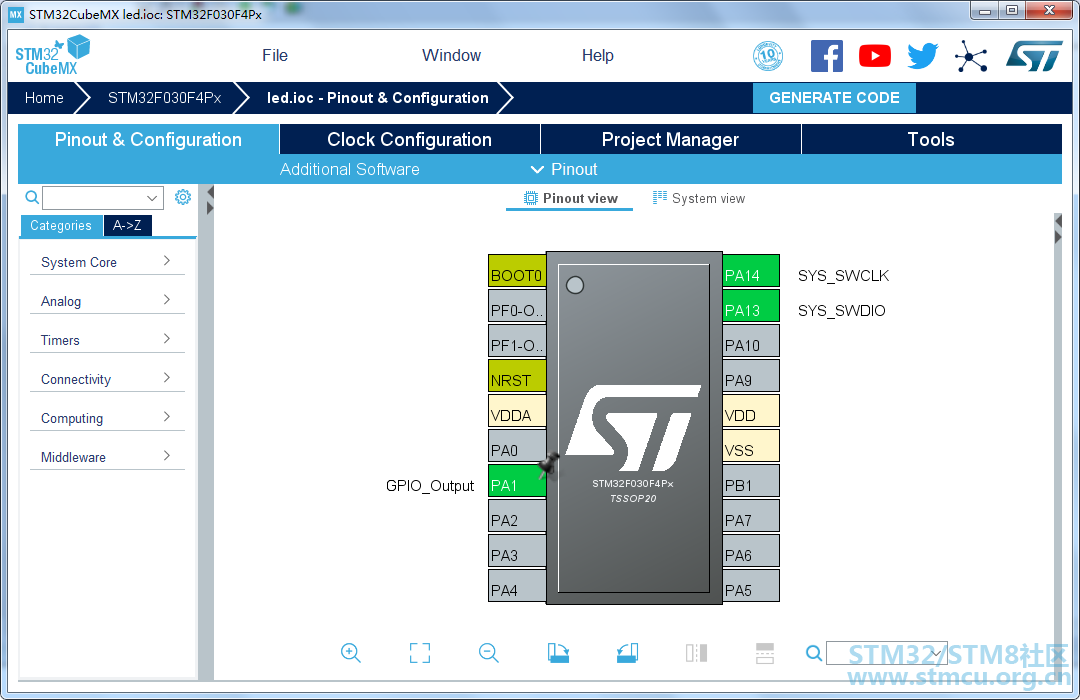Click the fit-to-screen frame icon
1080x700 pixels.
pyautogui.click(x=419, y=652)
